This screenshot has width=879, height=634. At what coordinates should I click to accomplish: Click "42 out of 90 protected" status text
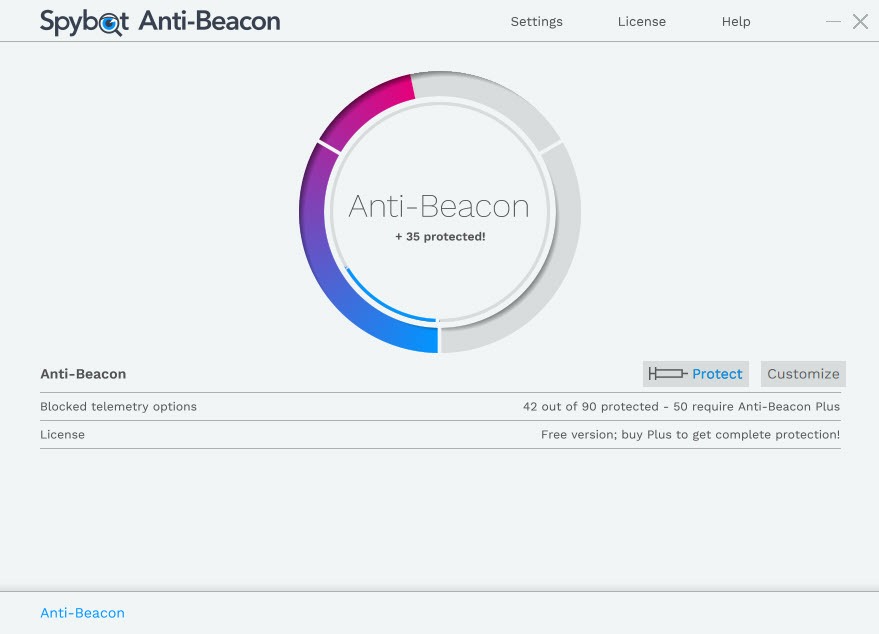pyautogui.click(x=591, y=406)
